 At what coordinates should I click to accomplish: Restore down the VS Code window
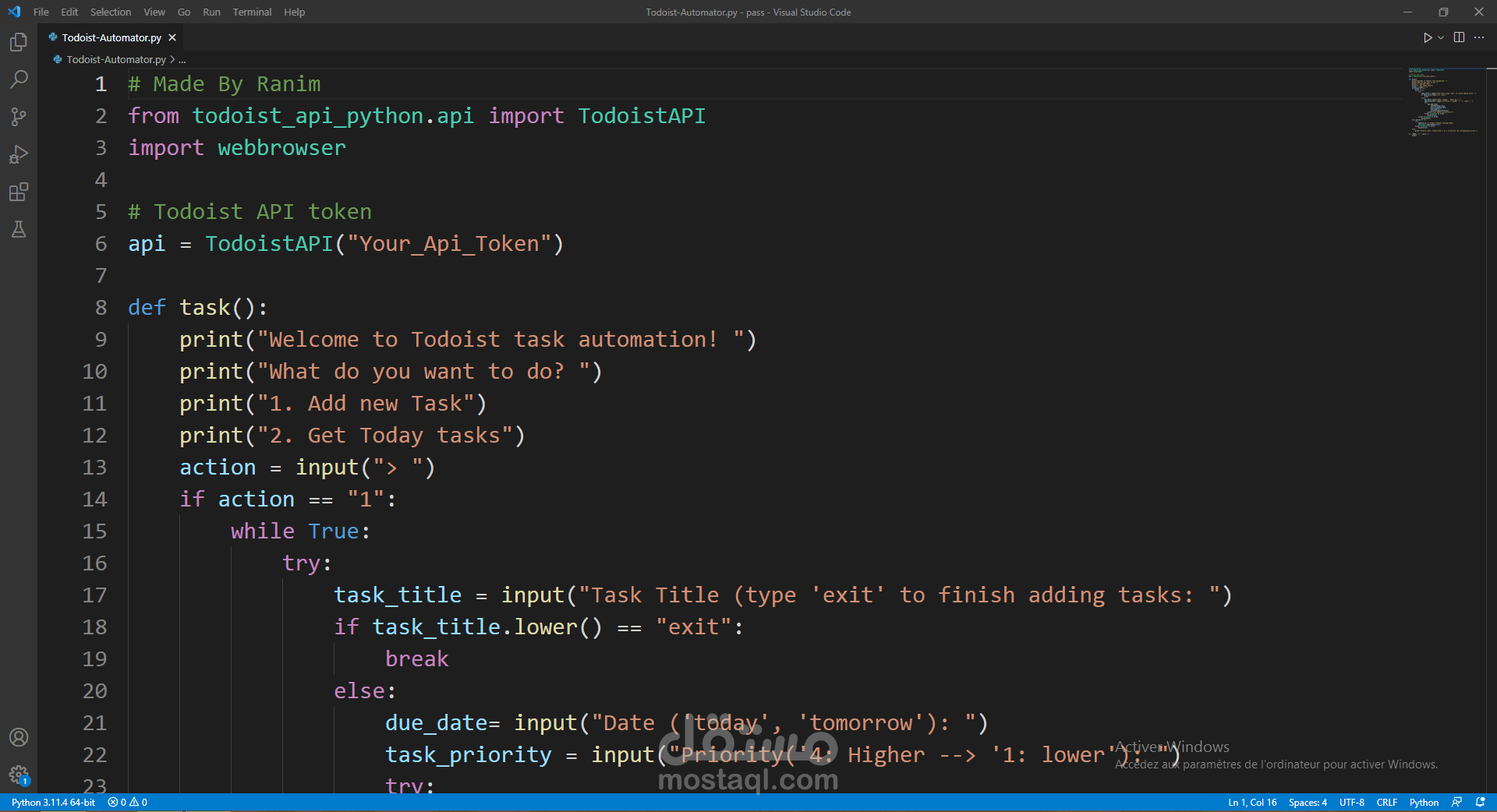(1443, 12)
